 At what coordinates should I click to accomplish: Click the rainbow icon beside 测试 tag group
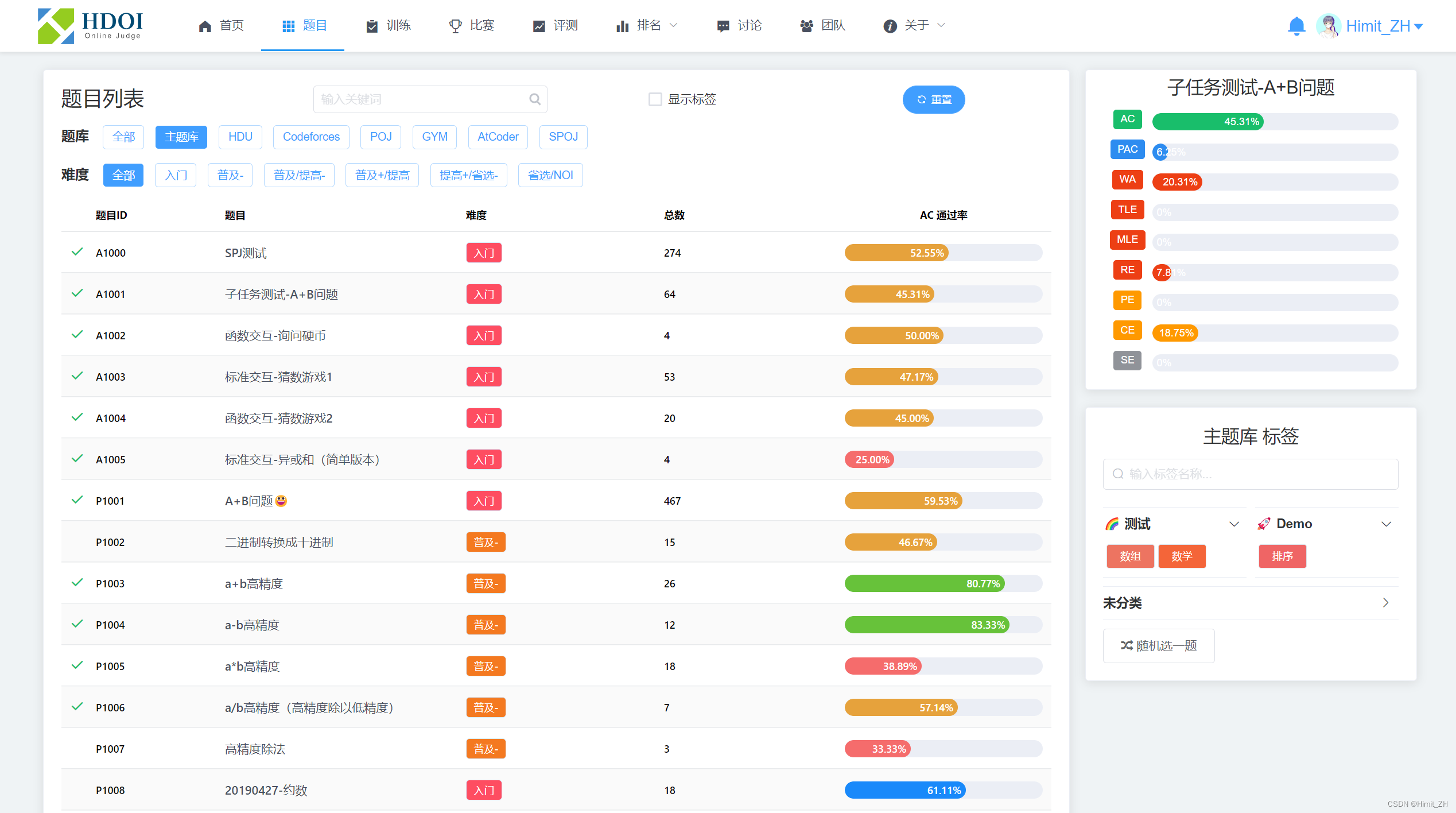pos(1112,524)
